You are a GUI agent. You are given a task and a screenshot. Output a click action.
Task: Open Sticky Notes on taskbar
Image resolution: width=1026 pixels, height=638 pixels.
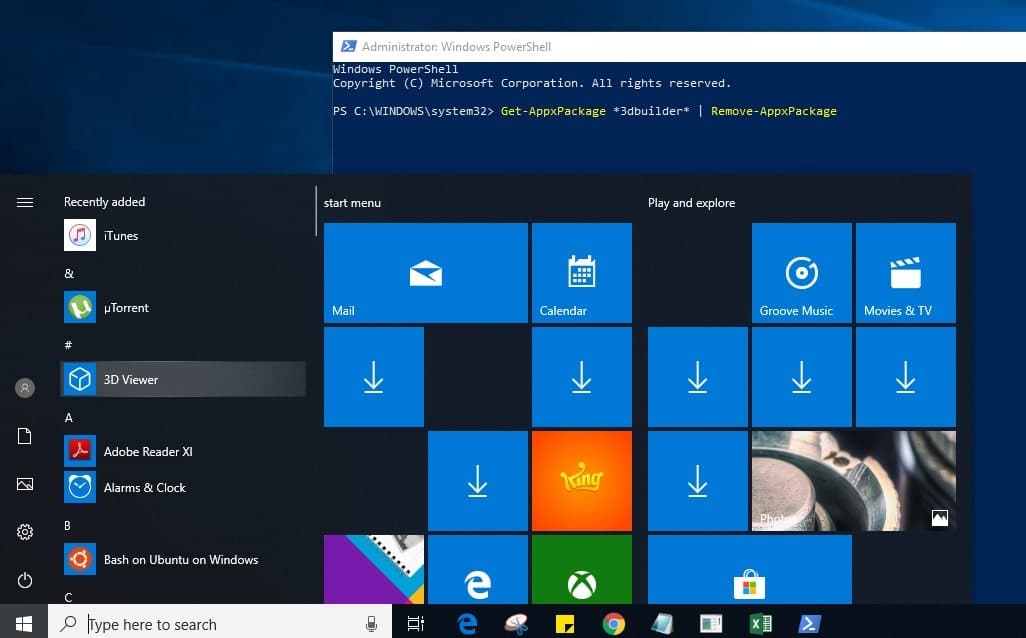pyautogui.click(x=565, y=624)
